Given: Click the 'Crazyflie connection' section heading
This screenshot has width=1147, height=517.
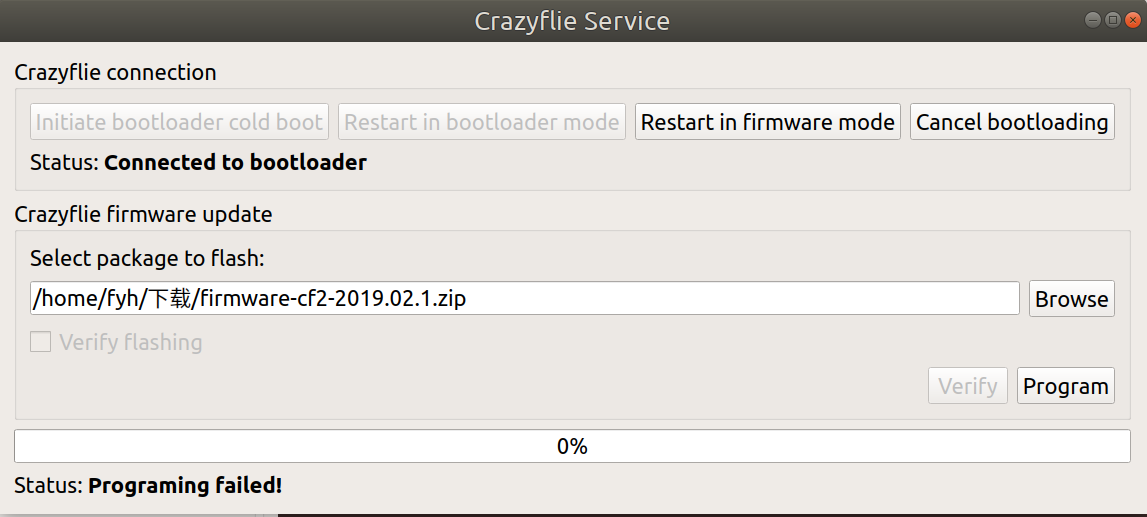Looking at the screenshot, I should pyautogui.click(x=115, y=72).
